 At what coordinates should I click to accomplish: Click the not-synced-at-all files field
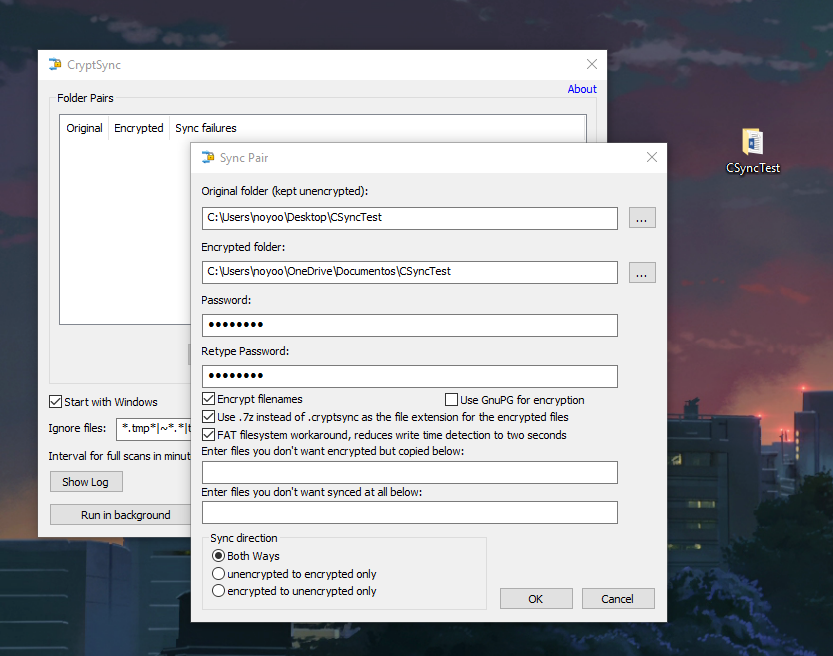410,513
